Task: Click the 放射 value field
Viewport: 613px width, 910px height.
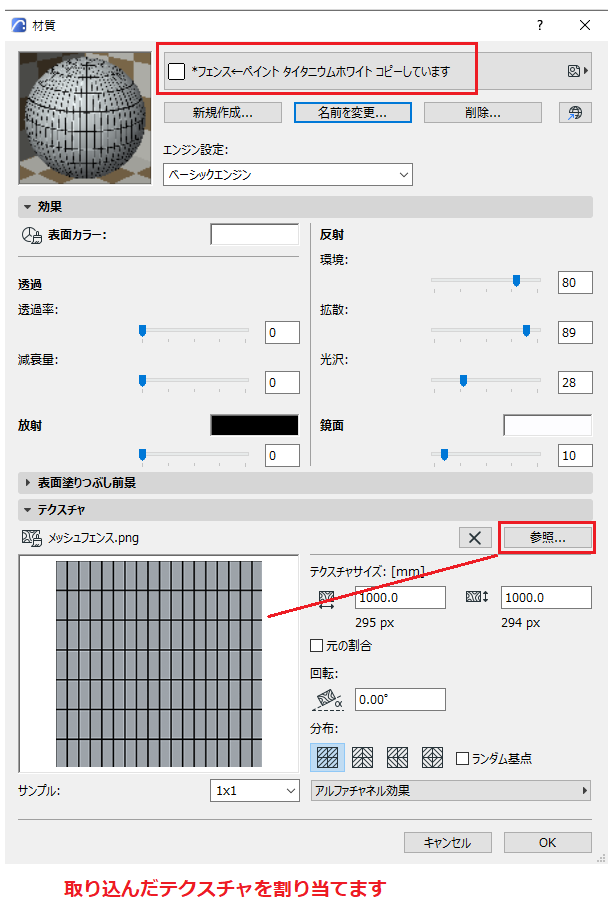Action: tap(282, 456)
